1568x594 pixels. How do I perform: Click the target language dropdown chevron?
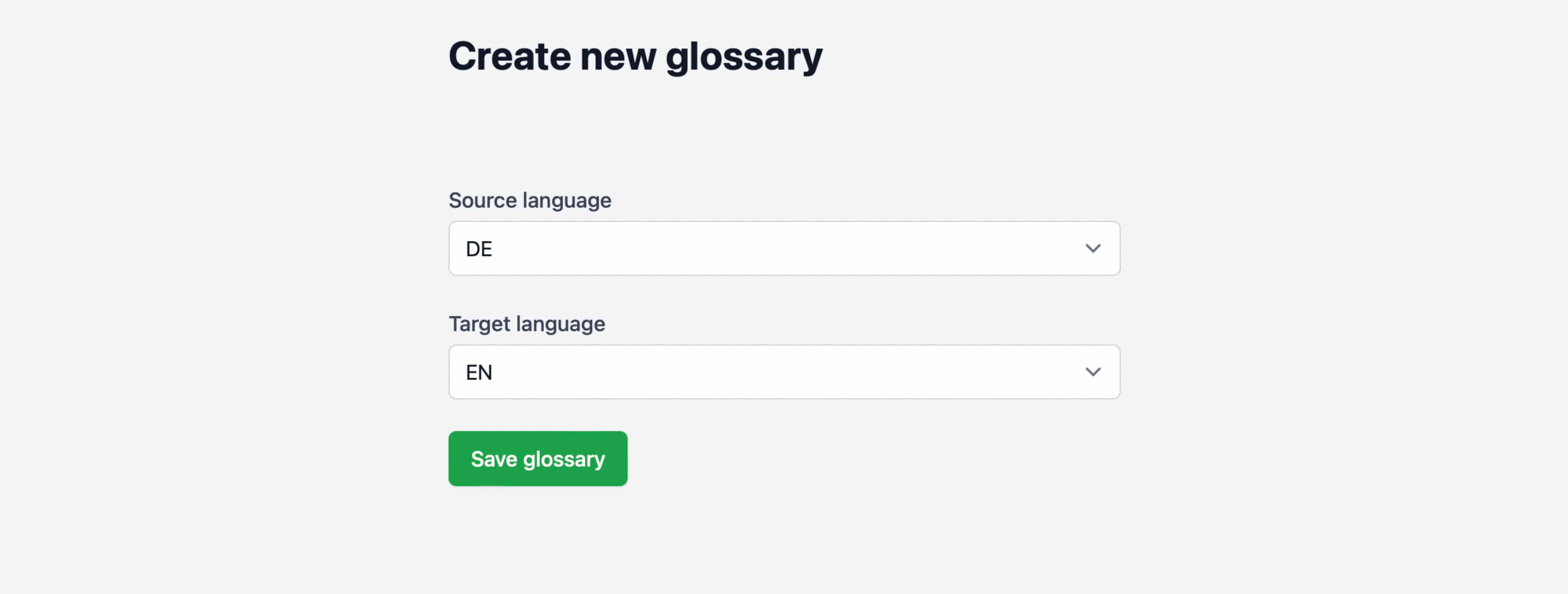click(x=1094, y=372)
